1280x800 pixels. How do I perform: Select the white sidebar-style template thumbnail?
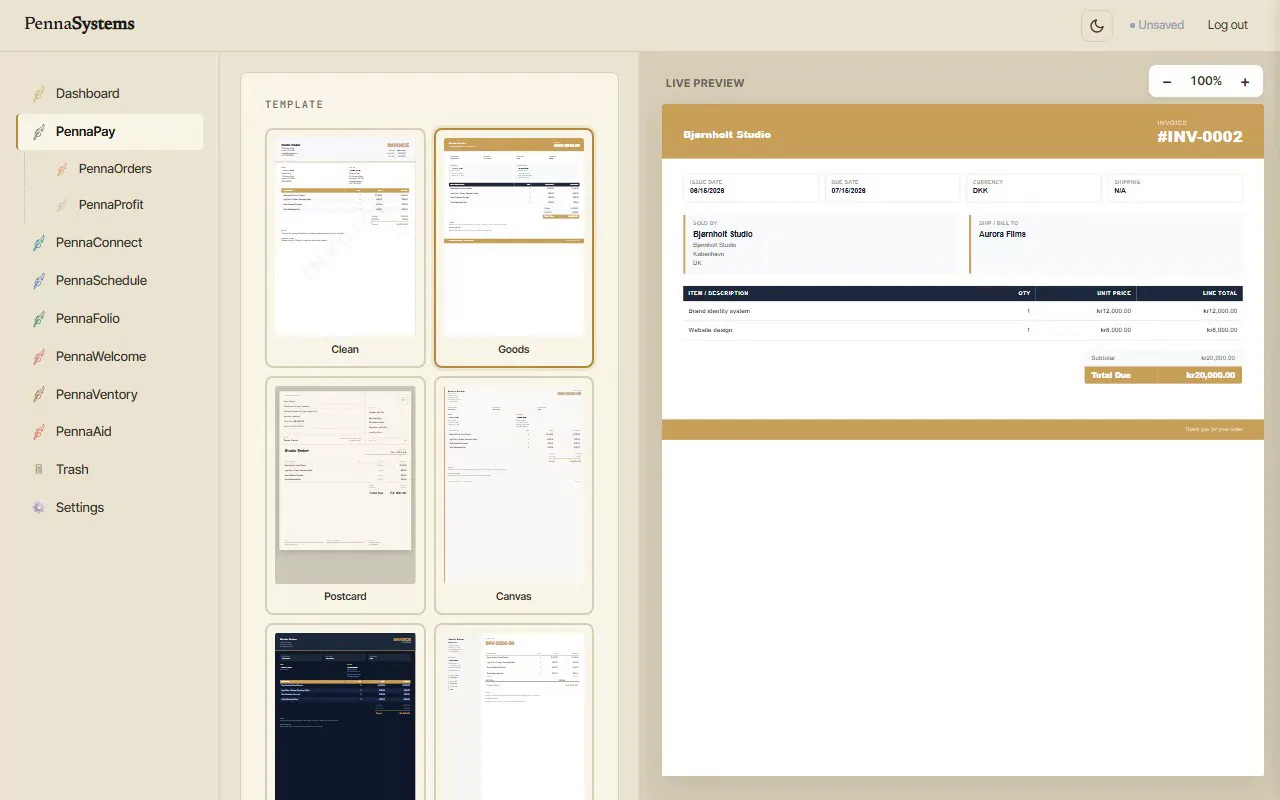pos(514,712)
